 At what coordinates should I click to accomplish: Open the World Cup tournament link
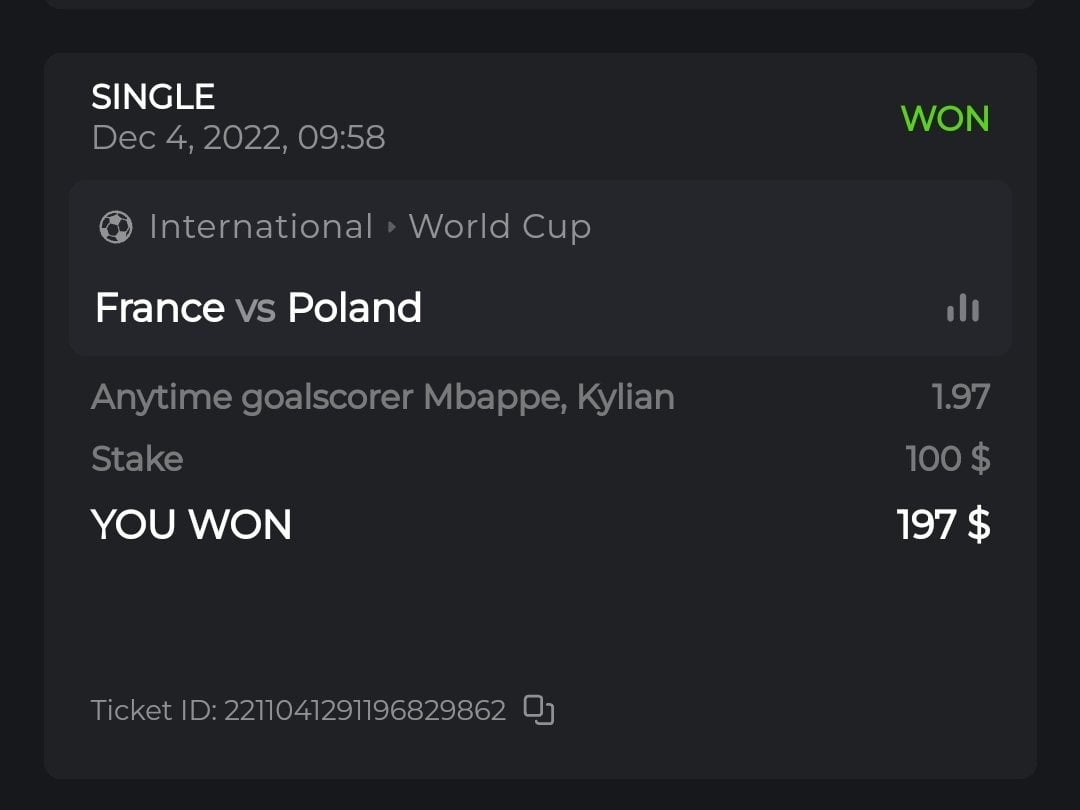499,227
